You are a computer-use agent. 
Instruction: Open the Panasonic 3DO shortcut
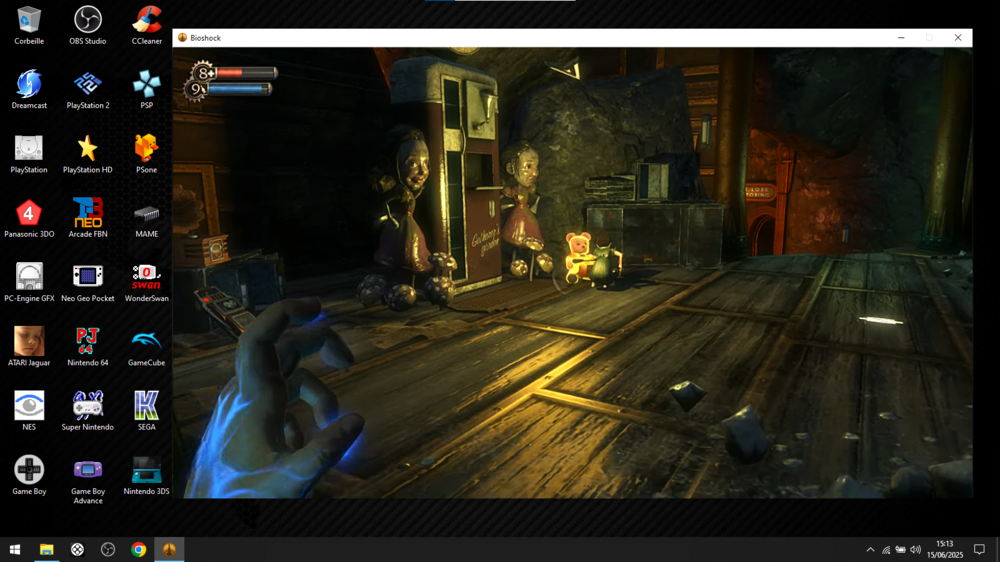[29, 213]
